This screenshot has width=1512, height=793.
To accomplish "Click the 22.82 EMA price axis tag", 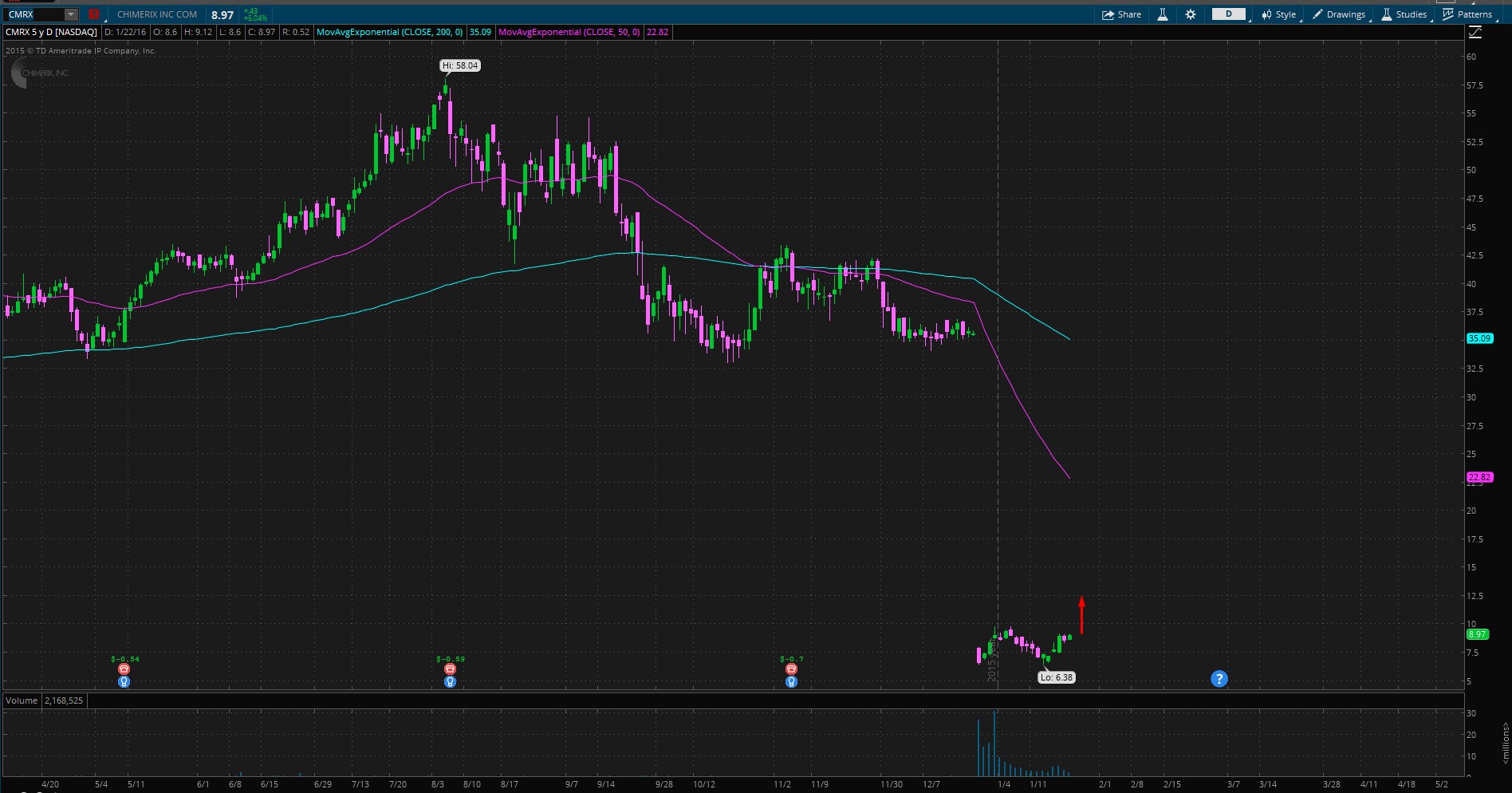I will [x=1479, y=477].
